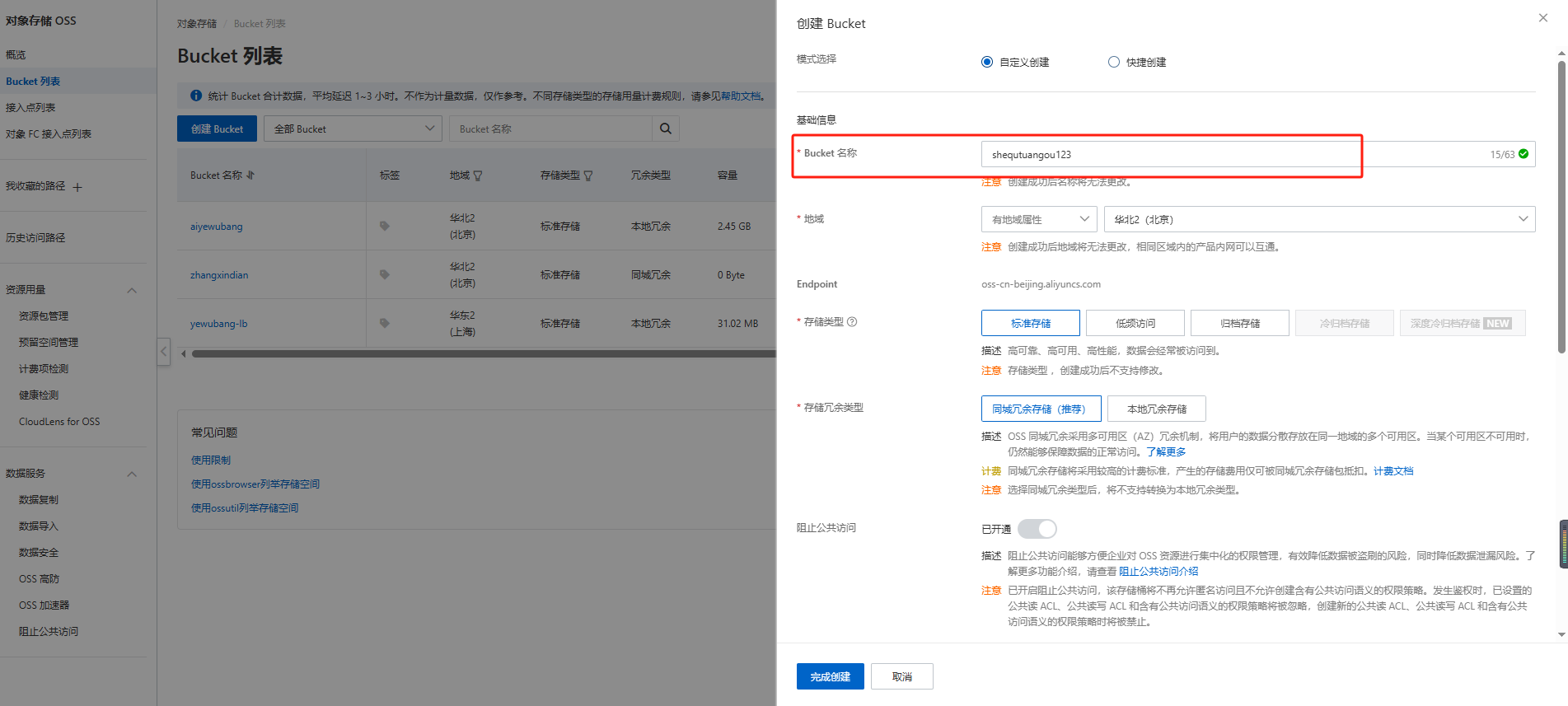Expand the 全部 Bucket filter dropdown

353,129
